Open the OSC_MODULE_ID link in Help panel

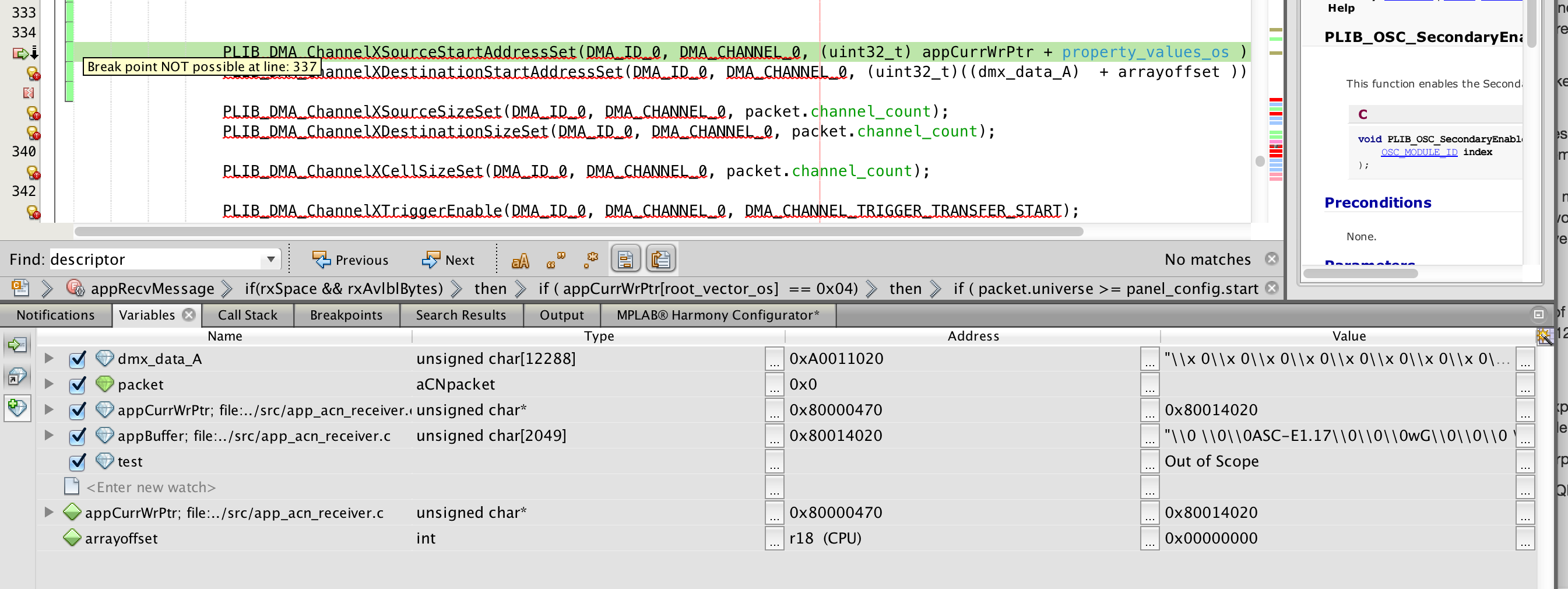tap(1418, 152)
